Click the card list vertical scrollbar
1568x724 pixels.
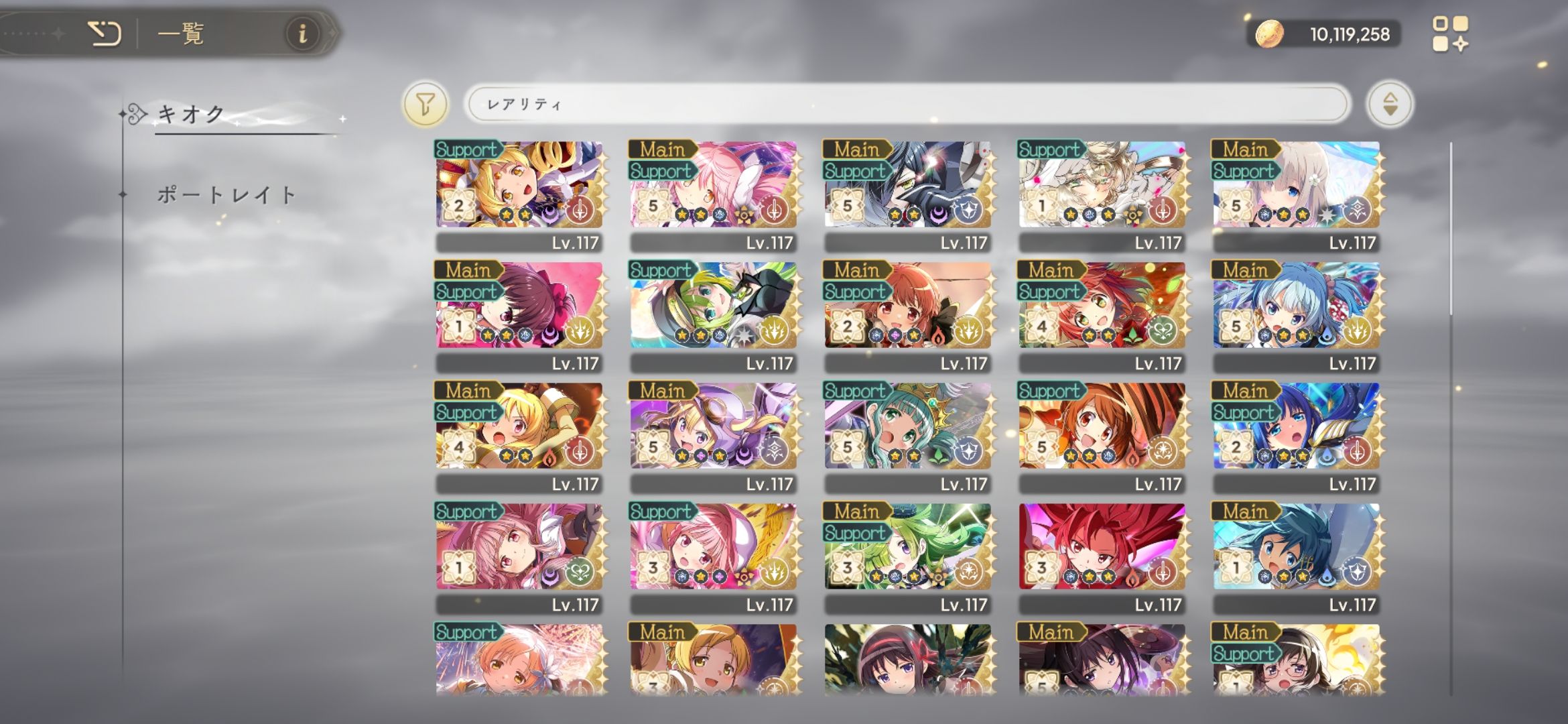click(1451, 419)
